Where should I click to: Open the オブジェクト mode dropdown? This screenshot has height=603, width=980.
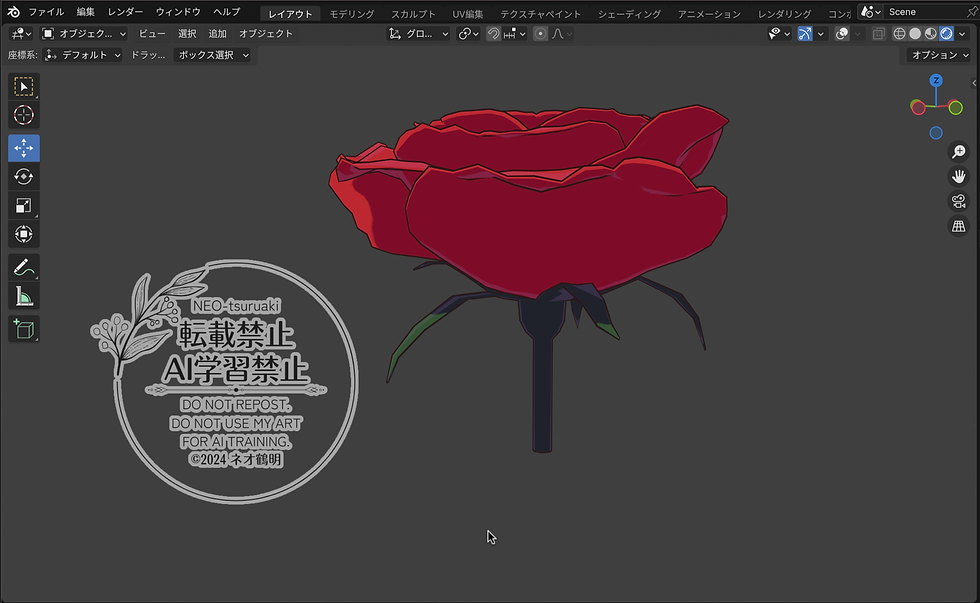tap(84, 34)
